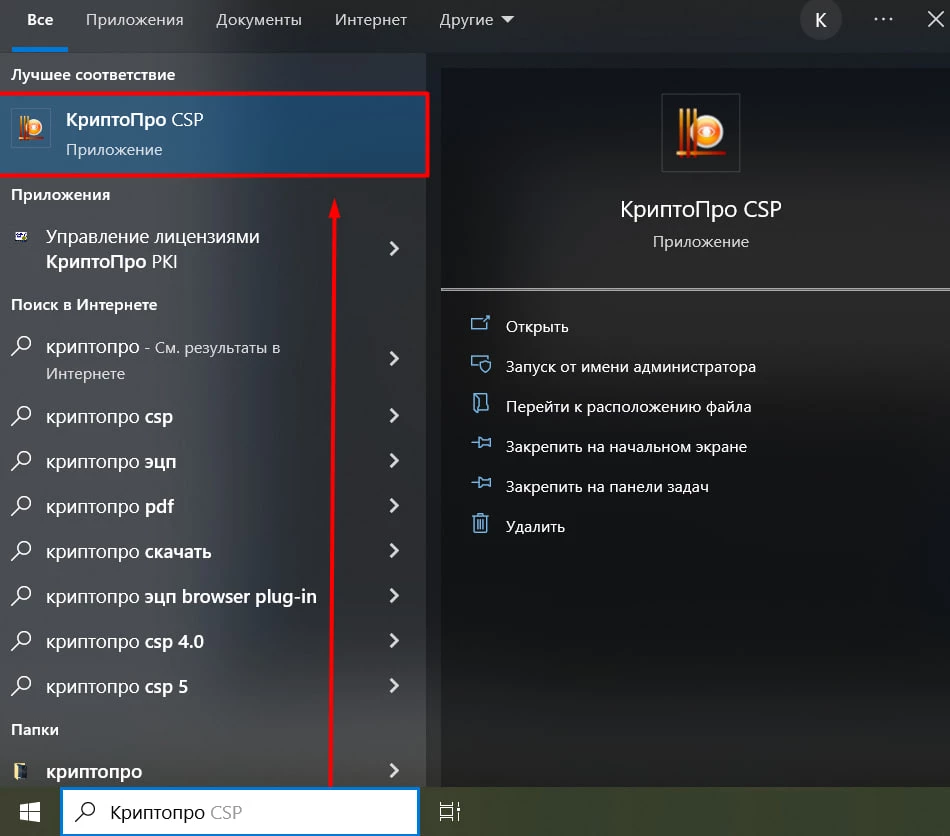The height and width of the screenshot is (836, 950).
Task: Select the криптопро csp 5 suggestion text
Action: click(x=117, y=687)
